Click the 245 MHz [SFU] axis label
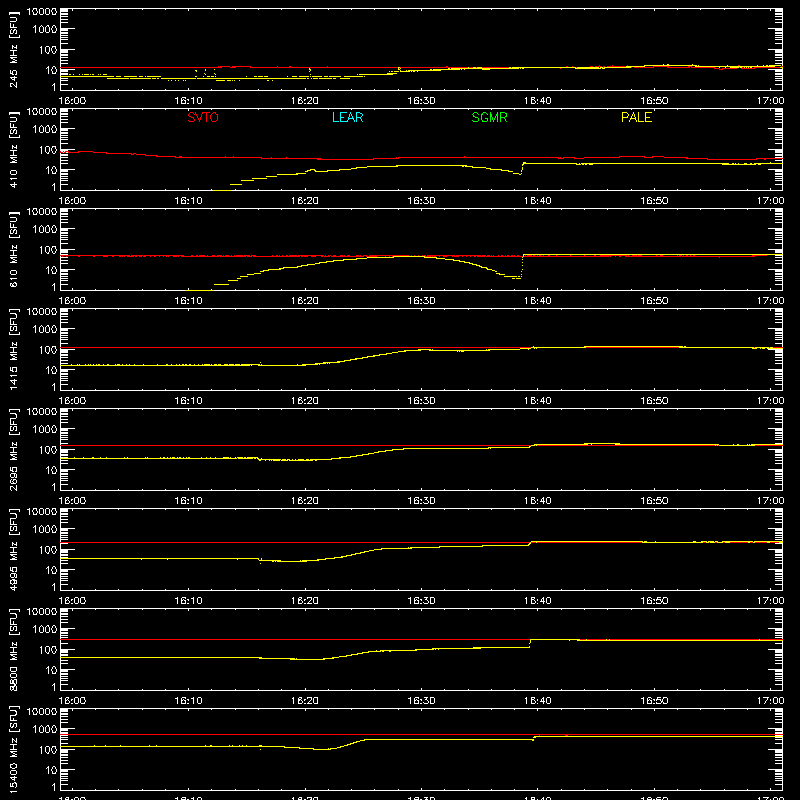 (14, 49)
